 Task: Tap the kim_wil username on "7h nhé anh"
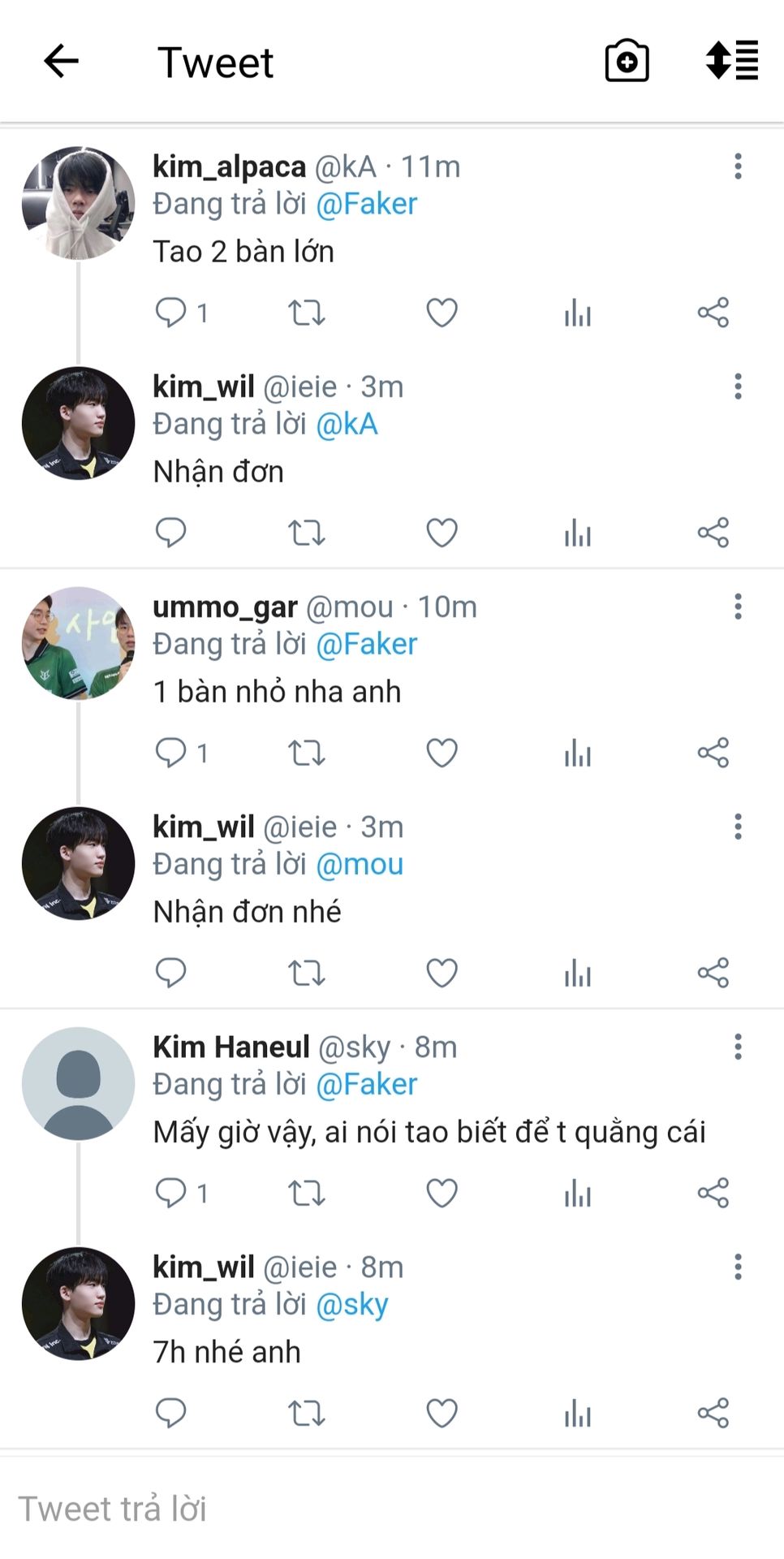click(204, 1267)
